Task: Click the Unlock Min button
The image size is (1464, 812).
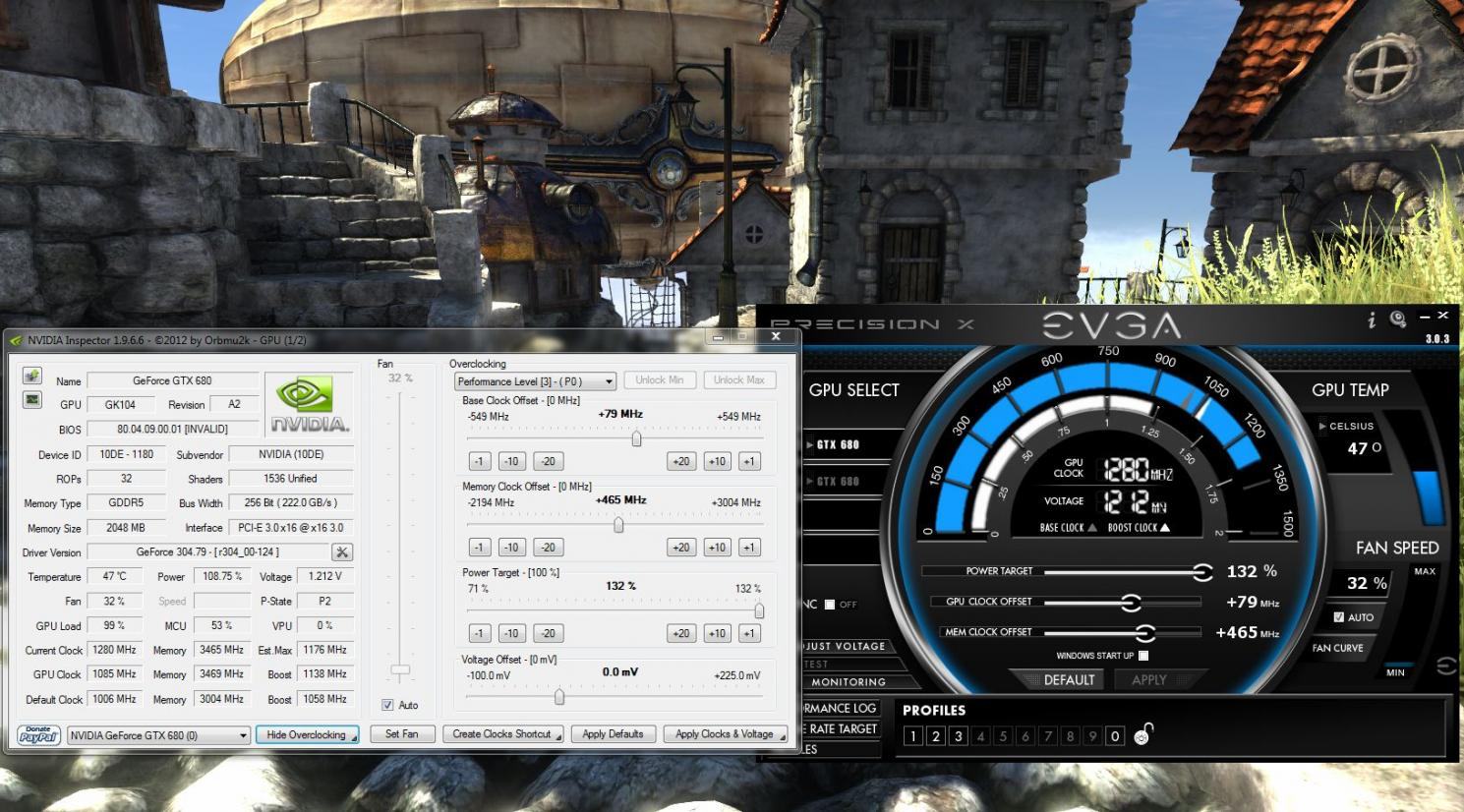Action: tap(659, 380)
